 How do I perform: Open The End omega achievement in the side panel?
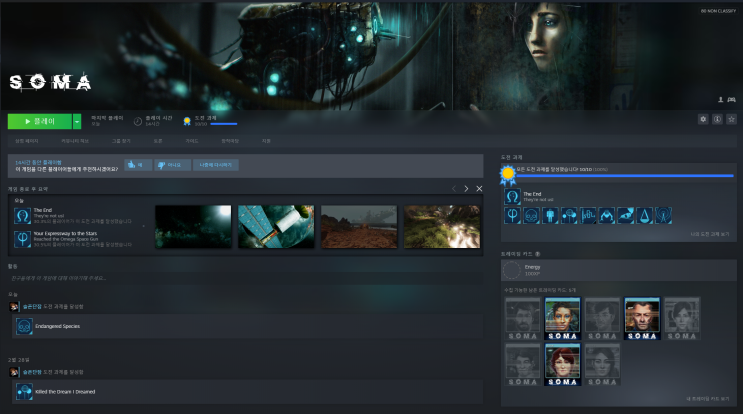click(512, 197)
